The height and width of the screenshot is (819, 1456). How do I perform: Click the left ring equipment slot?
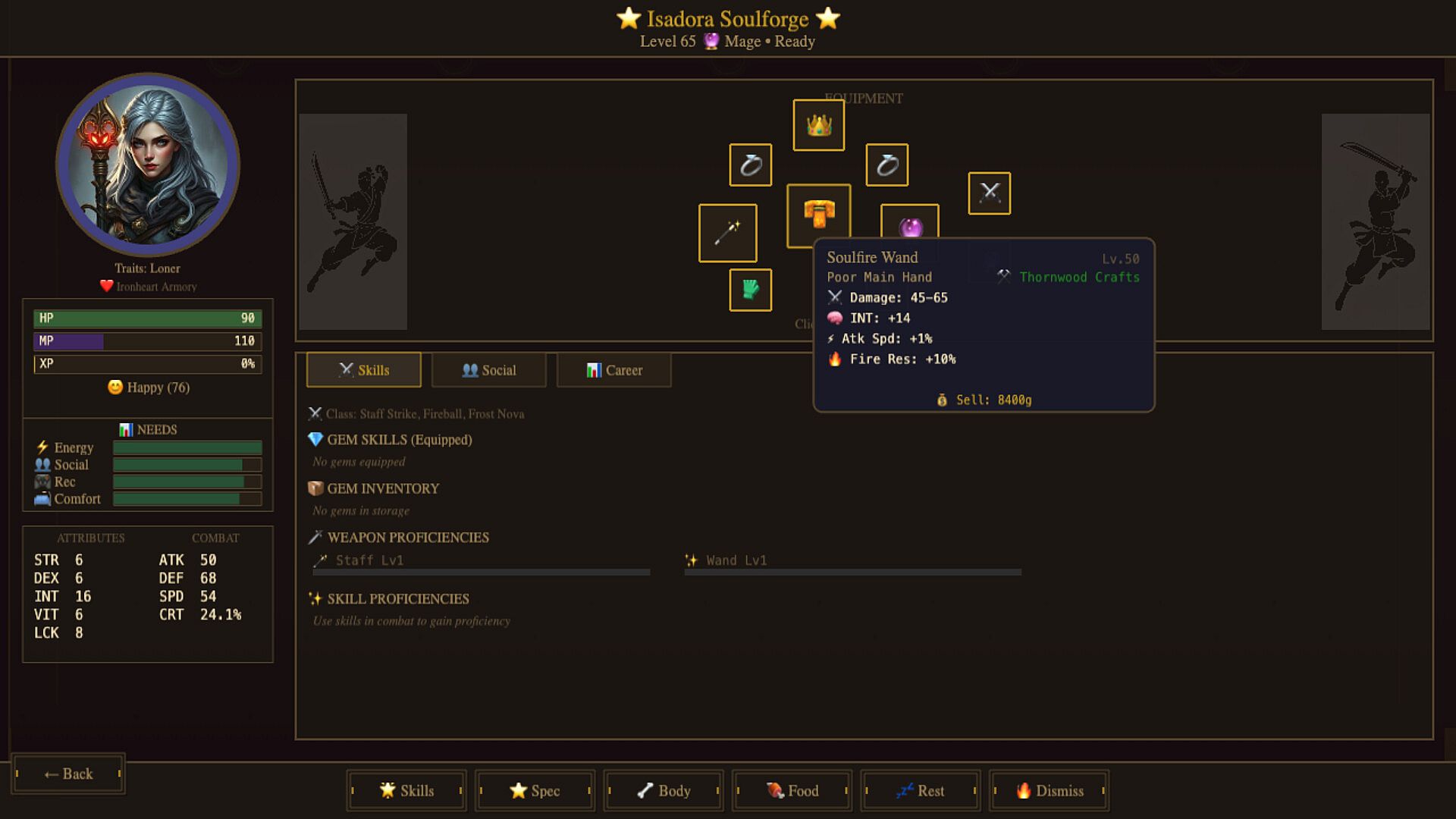pyautogui.click(x=750, y=165)
